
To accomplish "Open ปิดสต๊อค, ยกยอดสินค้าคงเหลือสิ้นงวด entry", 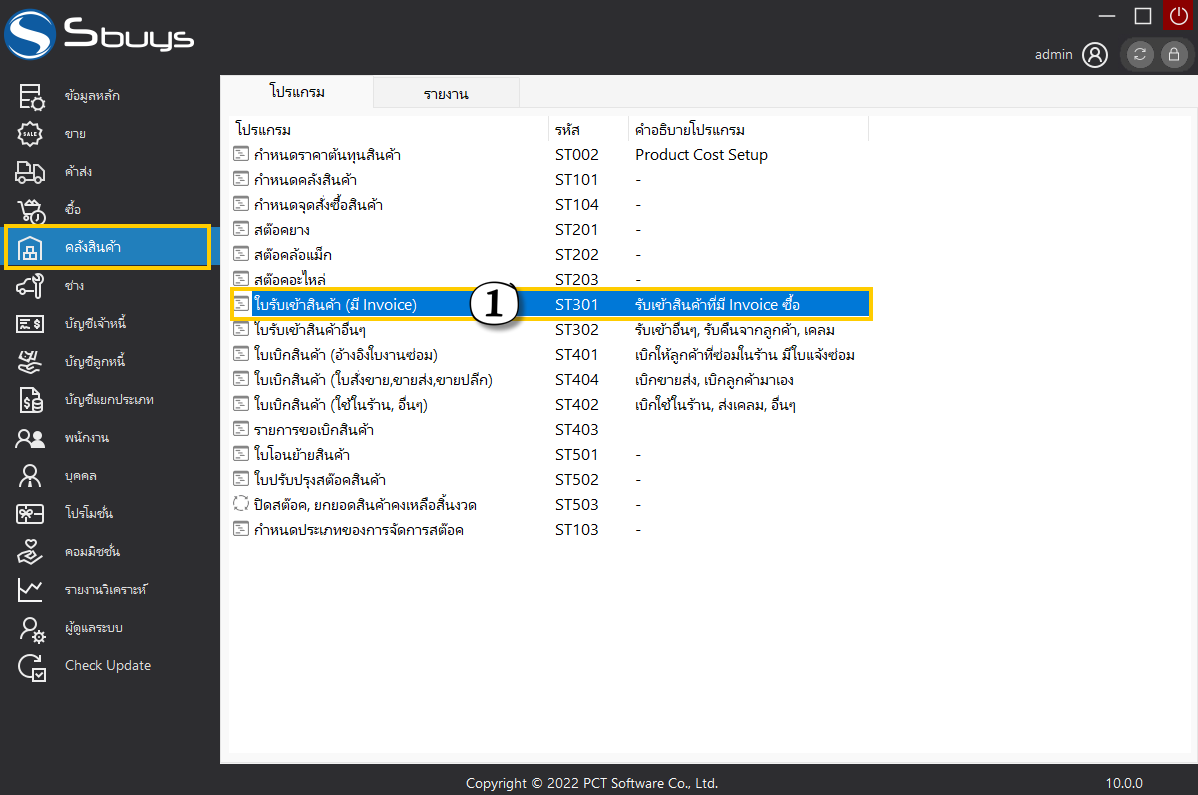I will tap(372, 505).
